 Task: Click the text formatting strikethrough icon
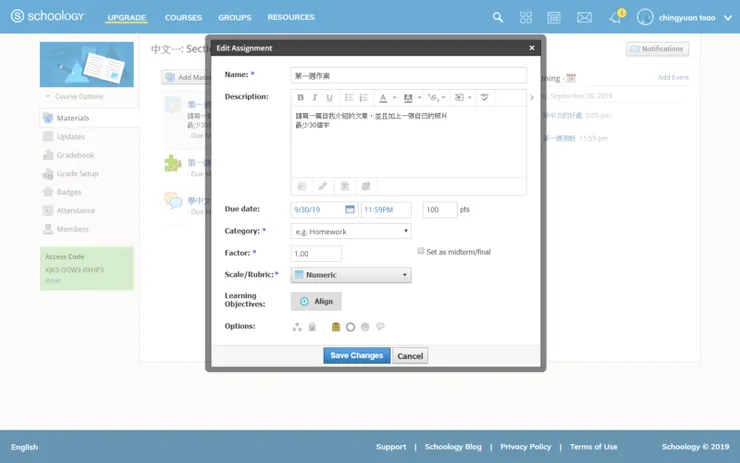click(433, 98)
